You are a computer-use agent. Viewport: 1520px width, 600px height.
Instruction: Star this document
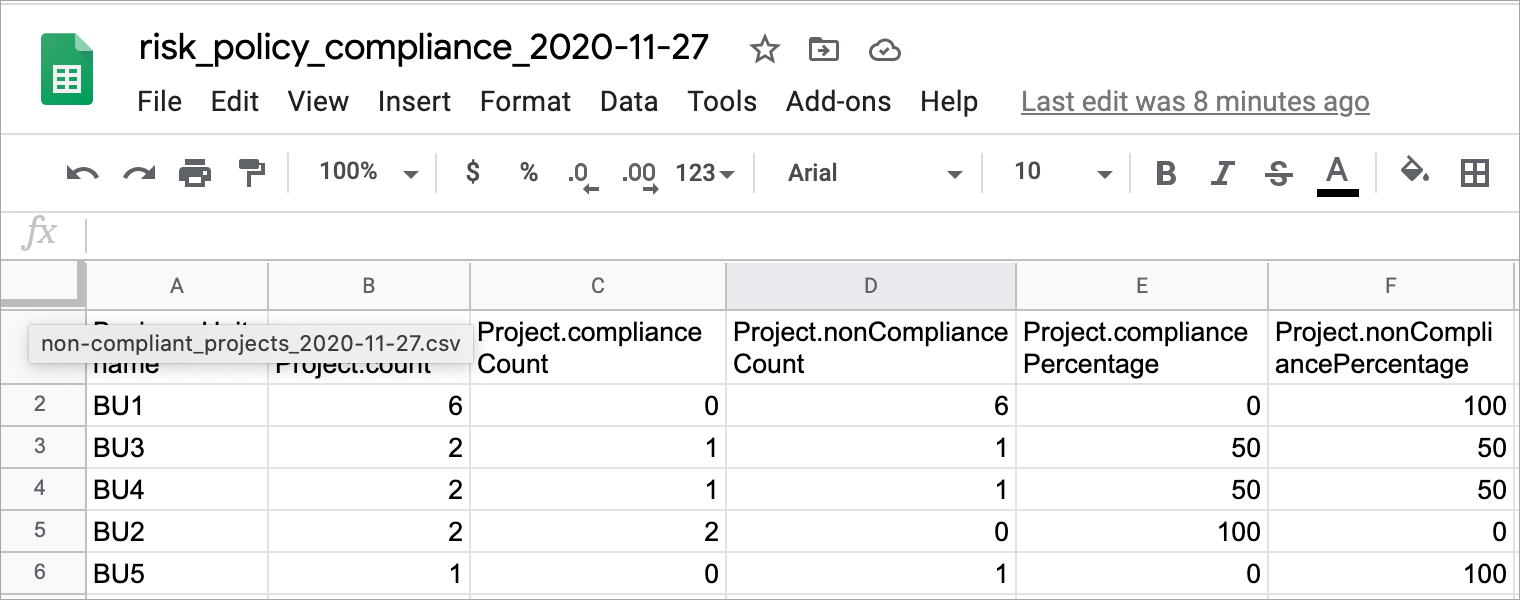[765, 49]
